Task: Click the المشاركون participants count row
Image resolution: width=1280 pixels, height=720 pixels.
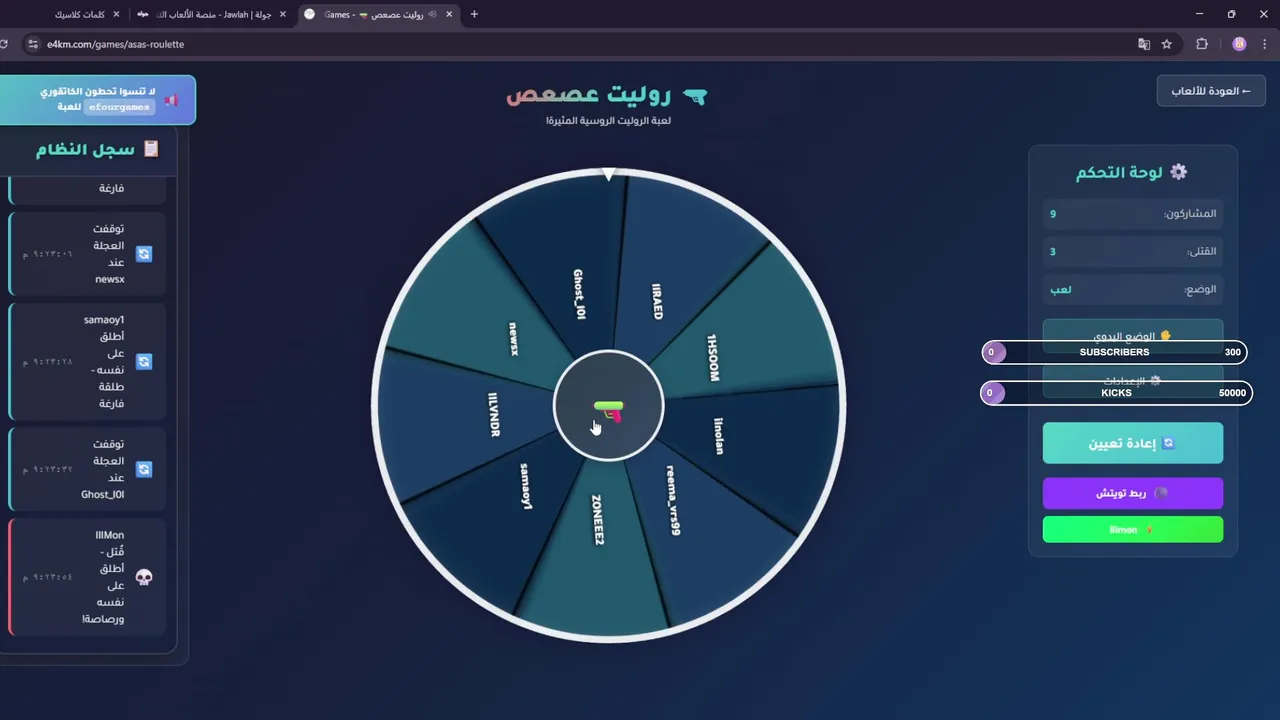Action: coord(1133,214)
